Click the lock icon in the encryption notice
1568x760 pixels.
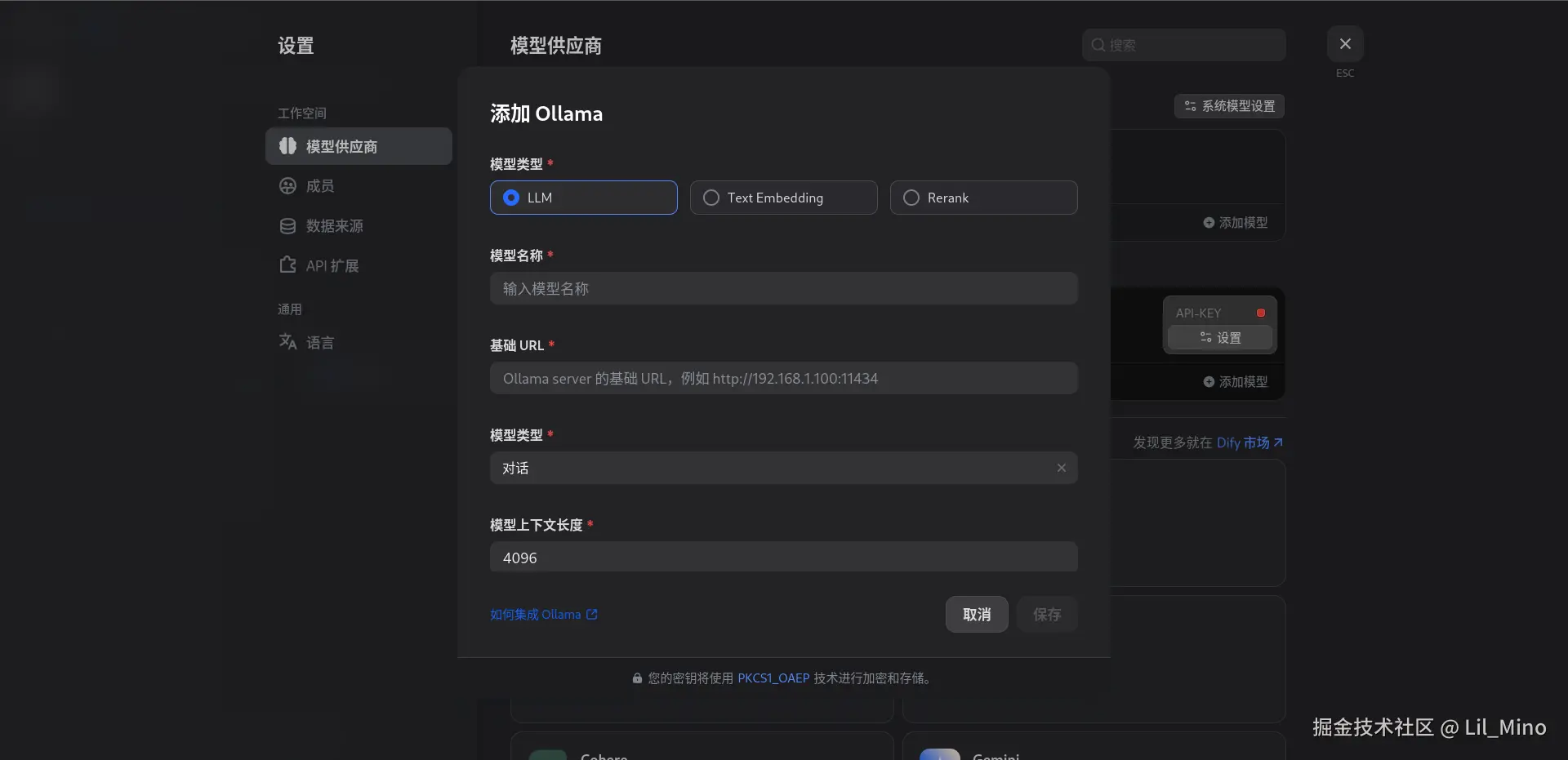click(x=637, y=678)
